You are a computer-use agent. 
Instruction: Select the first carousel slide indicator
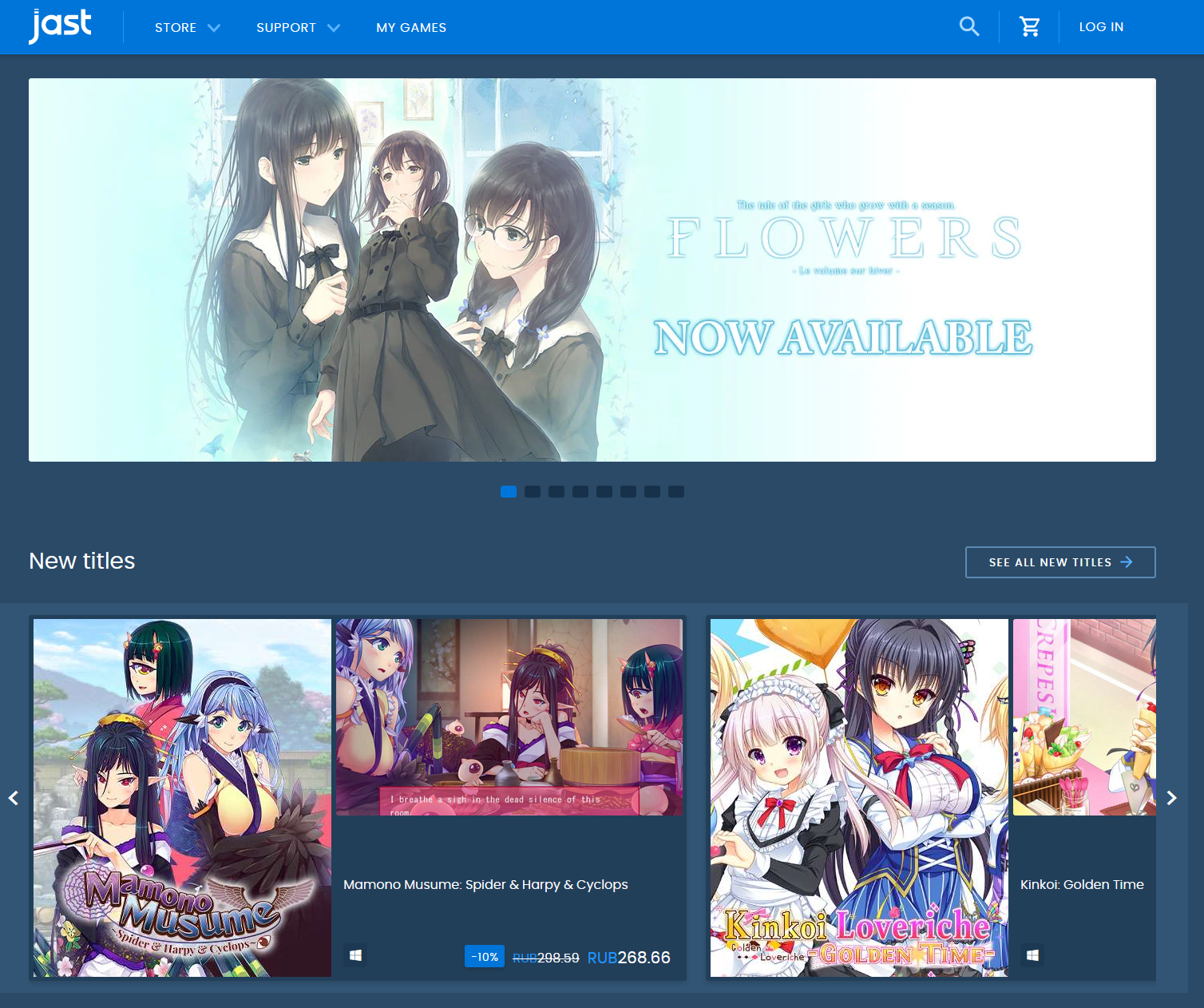coord(509,491)
